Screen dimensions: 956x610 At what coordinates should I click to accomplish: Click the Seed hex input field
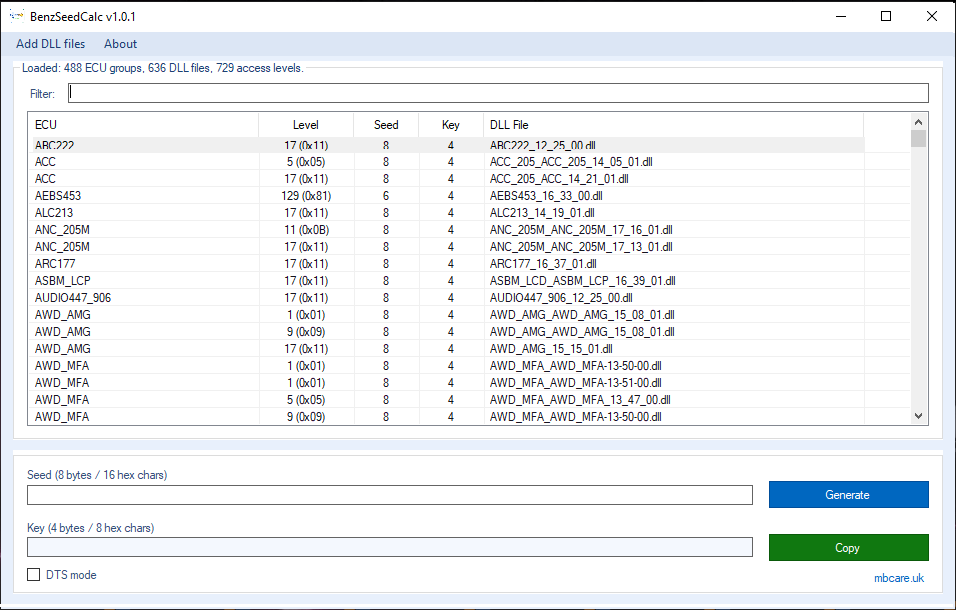[x=390, y=495]
